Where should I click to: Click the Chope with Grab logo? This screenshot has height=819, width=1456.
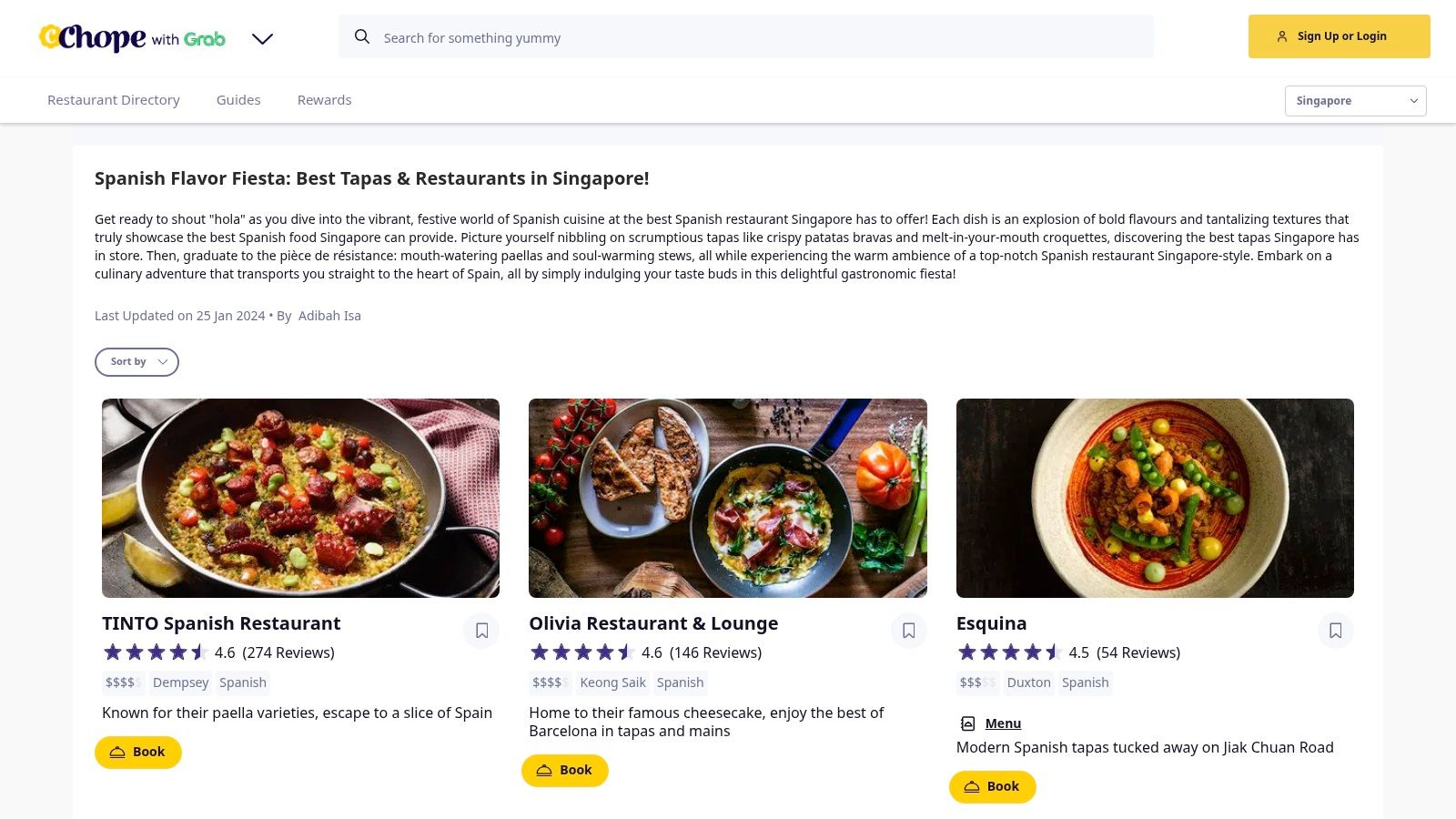coord(132,37)
